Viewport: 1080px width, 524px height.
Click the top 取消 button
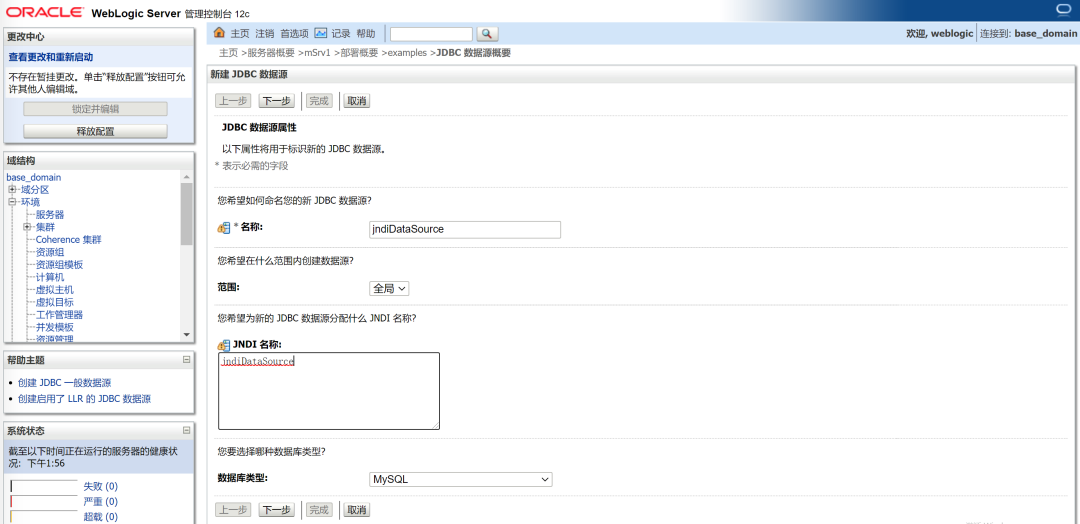coord(357,101)
